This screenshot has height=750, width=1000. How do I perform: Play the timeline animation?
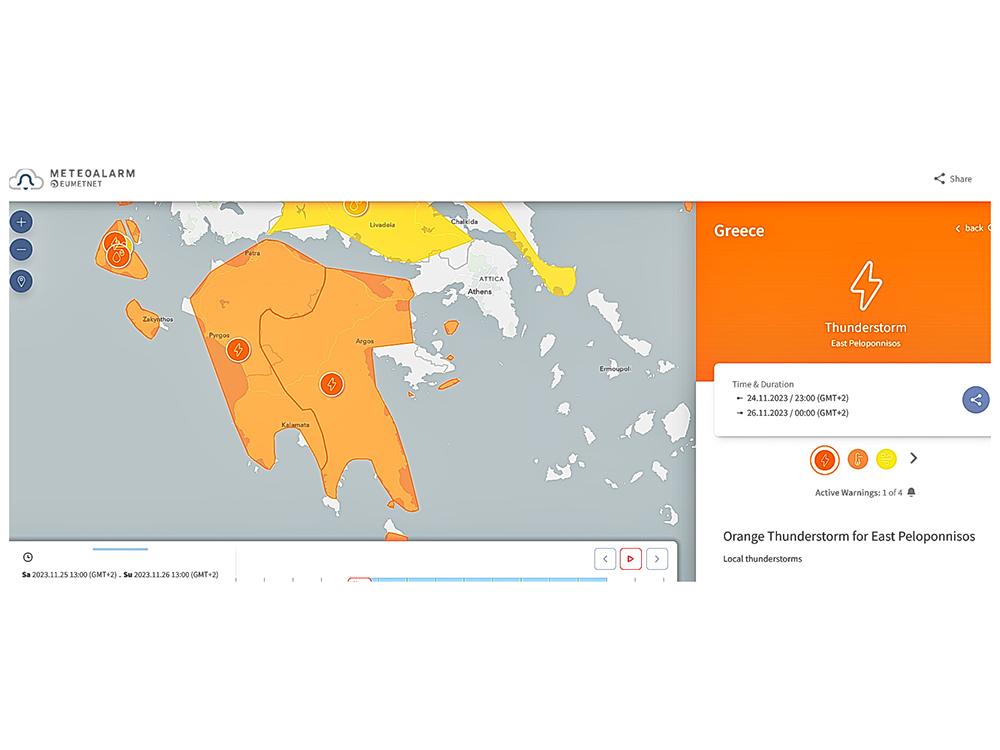[631, 559]
